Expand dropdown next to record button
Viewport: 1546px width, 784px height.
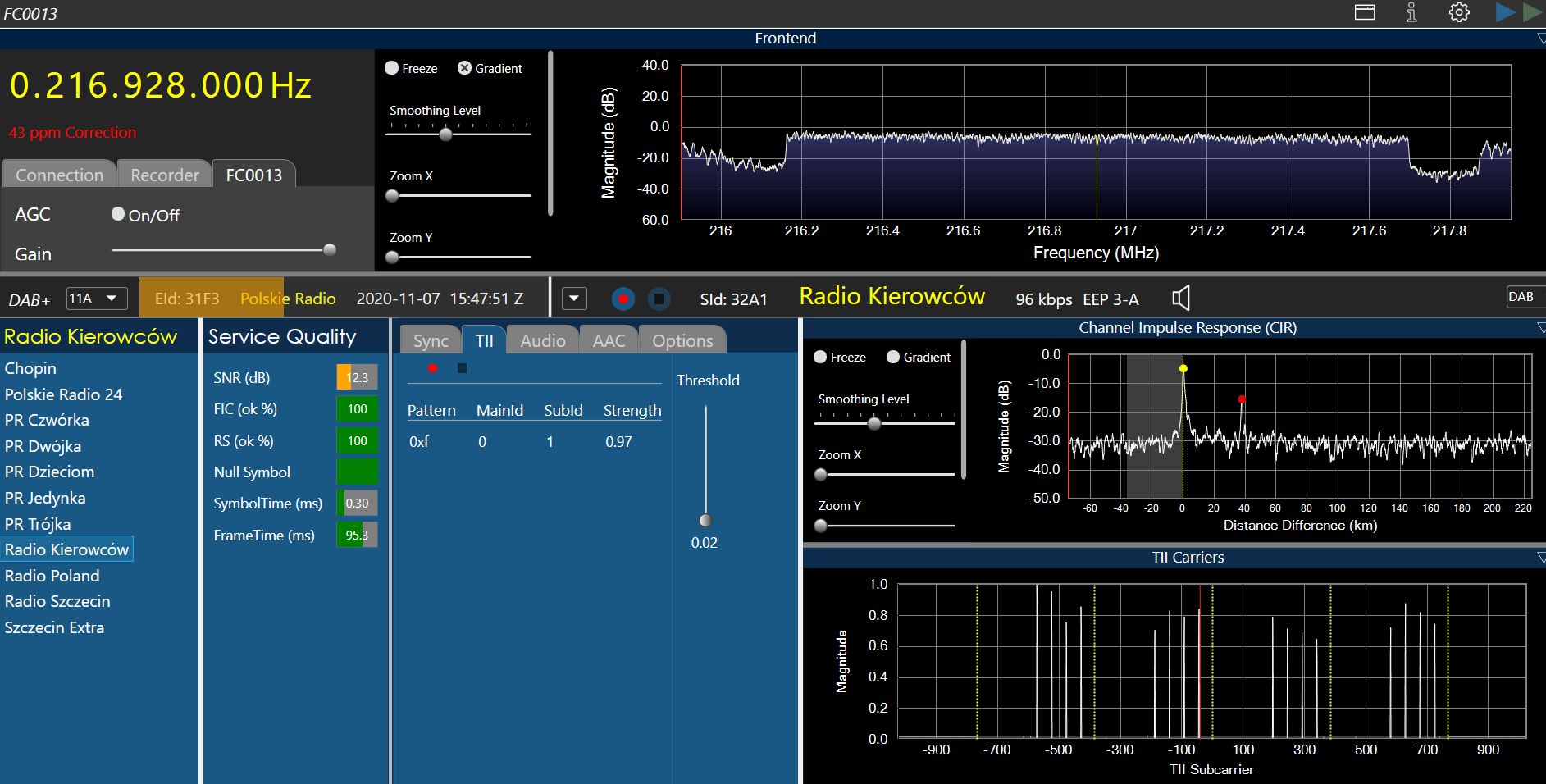coord(574,299)
